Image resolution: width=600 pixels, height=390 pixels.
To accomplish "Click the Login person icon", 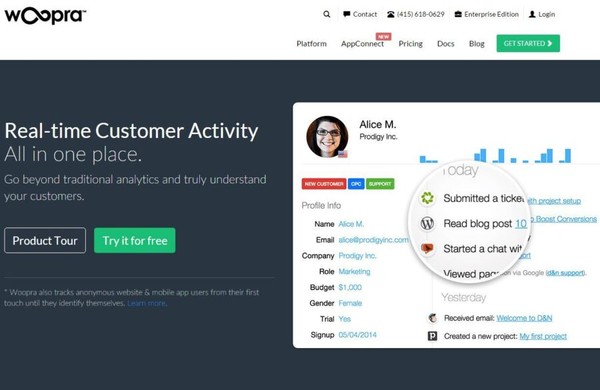I will [x=532, y=14].
